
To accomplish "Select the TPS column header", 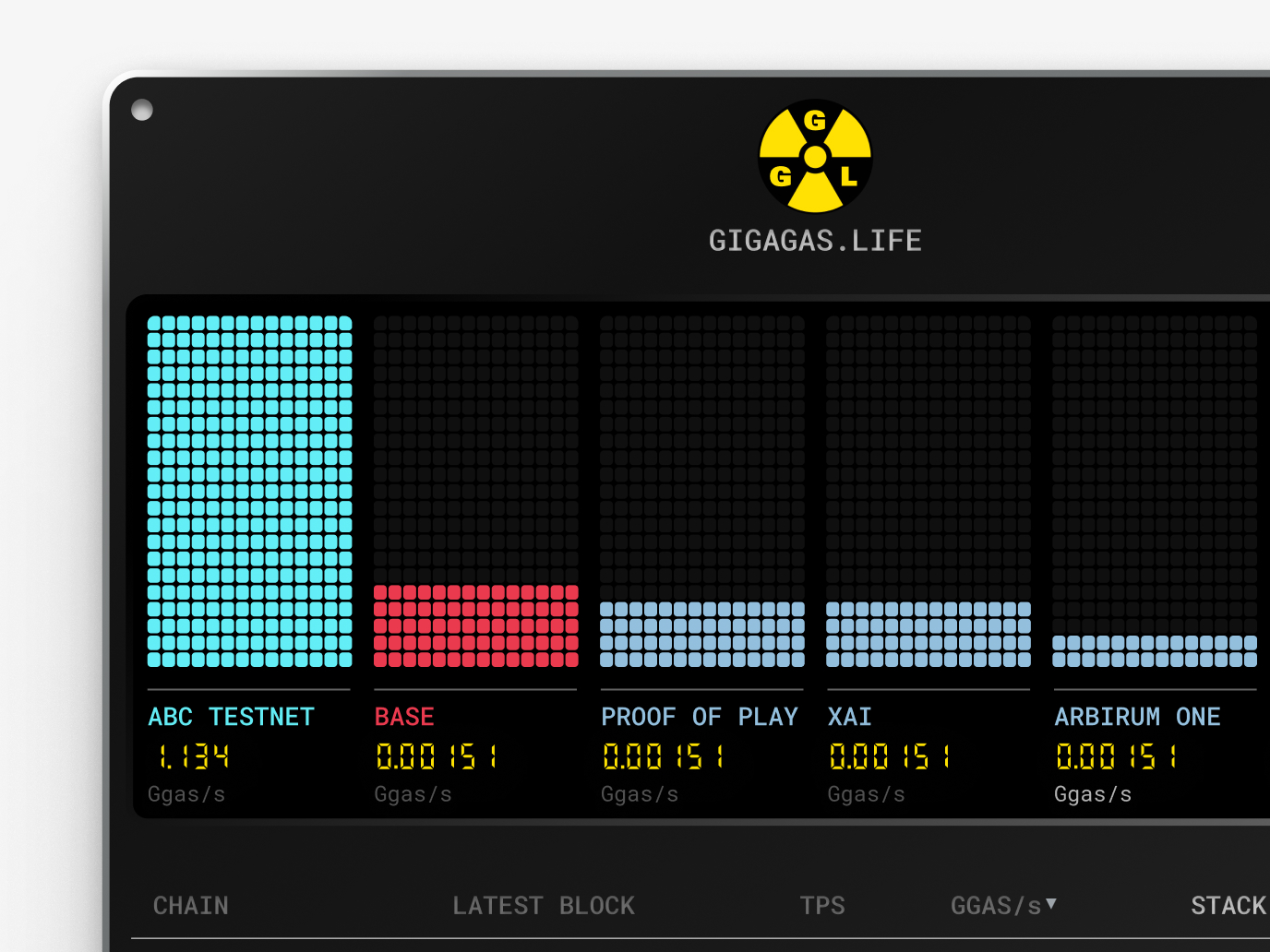I will coord(822,906).
